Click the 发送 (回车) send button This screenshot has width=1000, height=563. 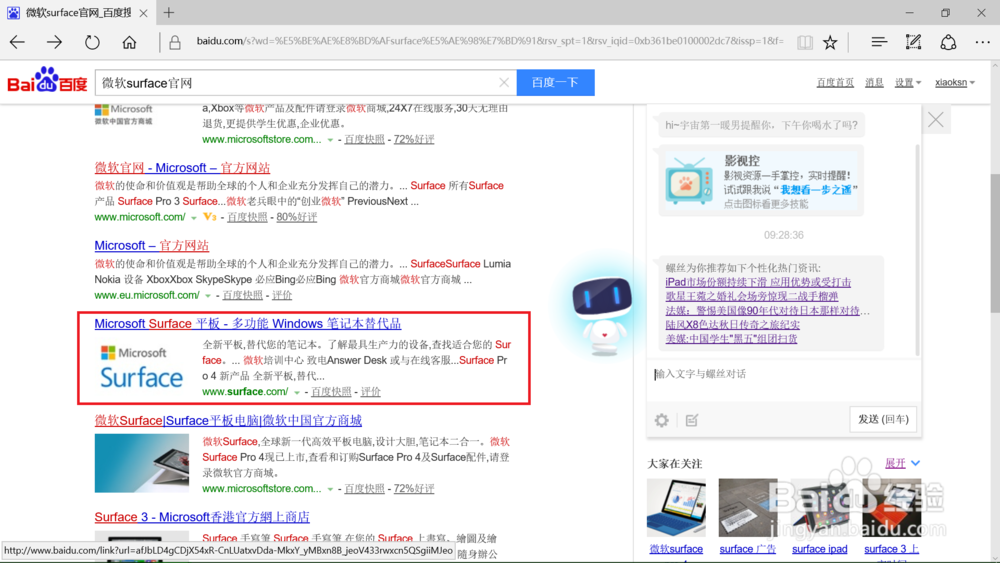pos(883,419)
